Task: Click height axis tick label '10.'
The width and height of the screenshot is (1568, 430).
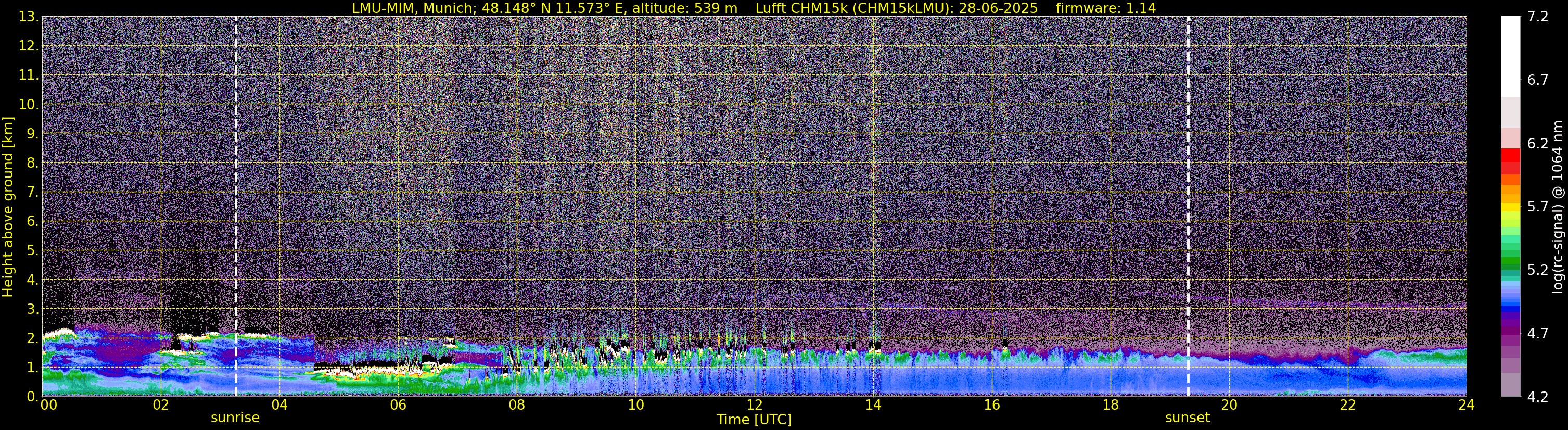Action: (29, 105)
